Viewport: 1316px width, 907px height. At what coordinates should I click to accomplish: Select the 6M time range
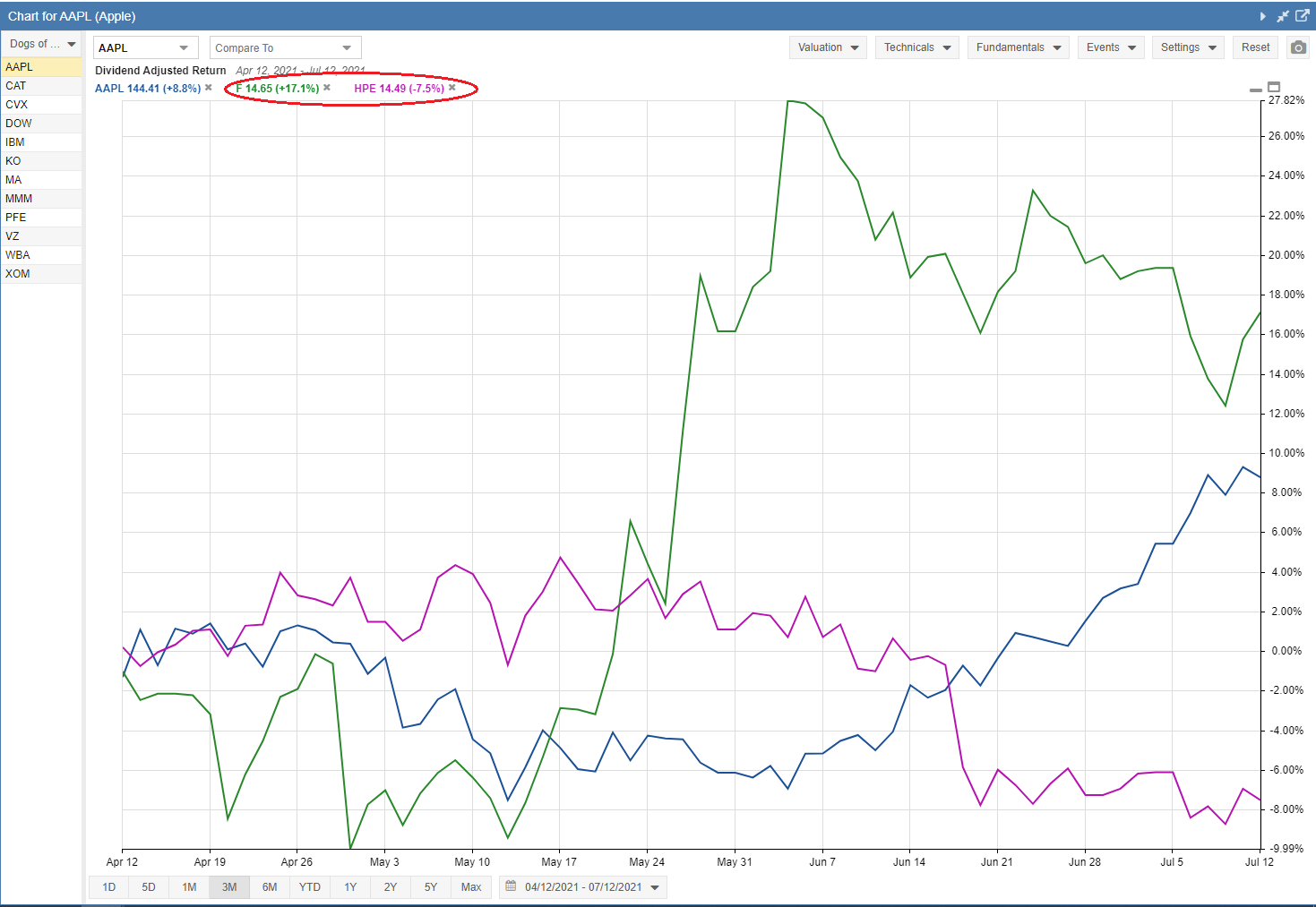click(x=270, y=887)
